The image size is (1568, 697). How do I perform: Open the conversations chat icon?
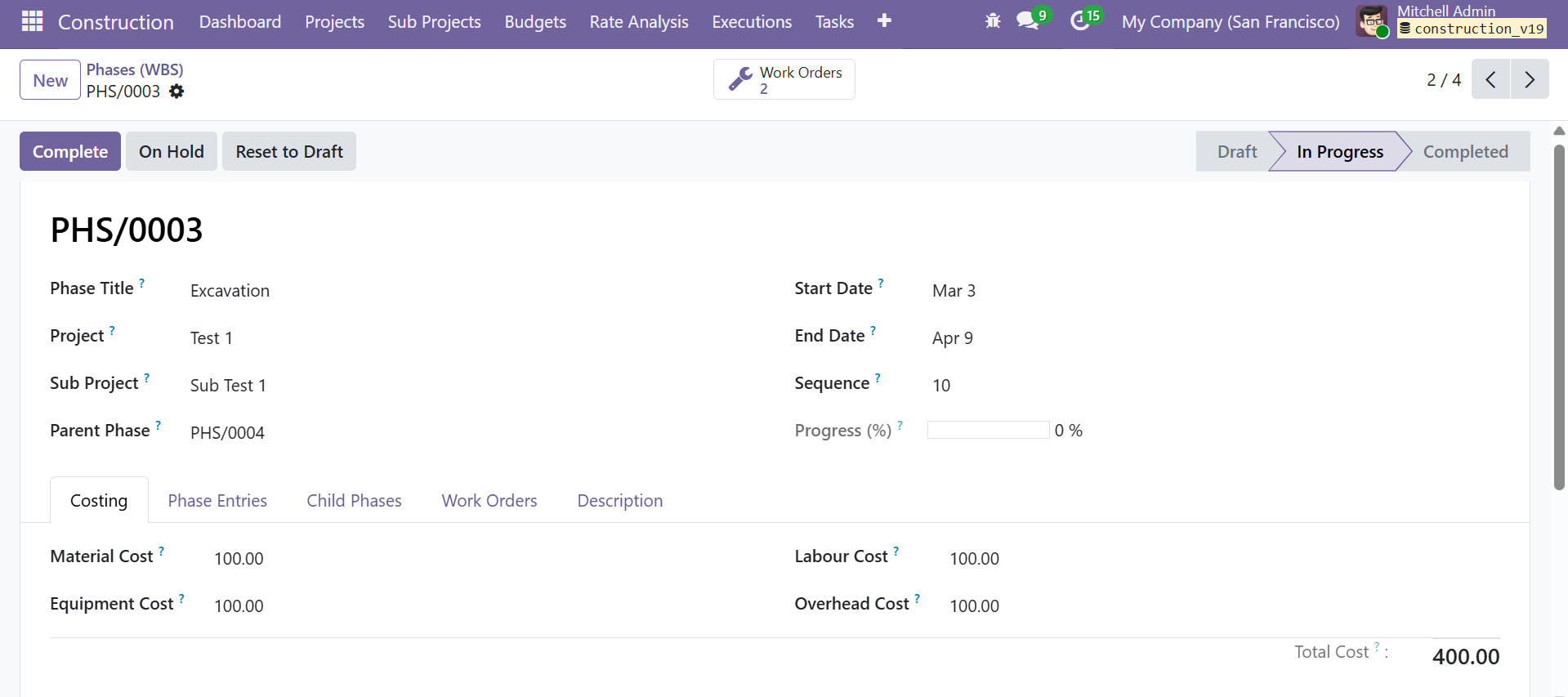point(1028,21)
